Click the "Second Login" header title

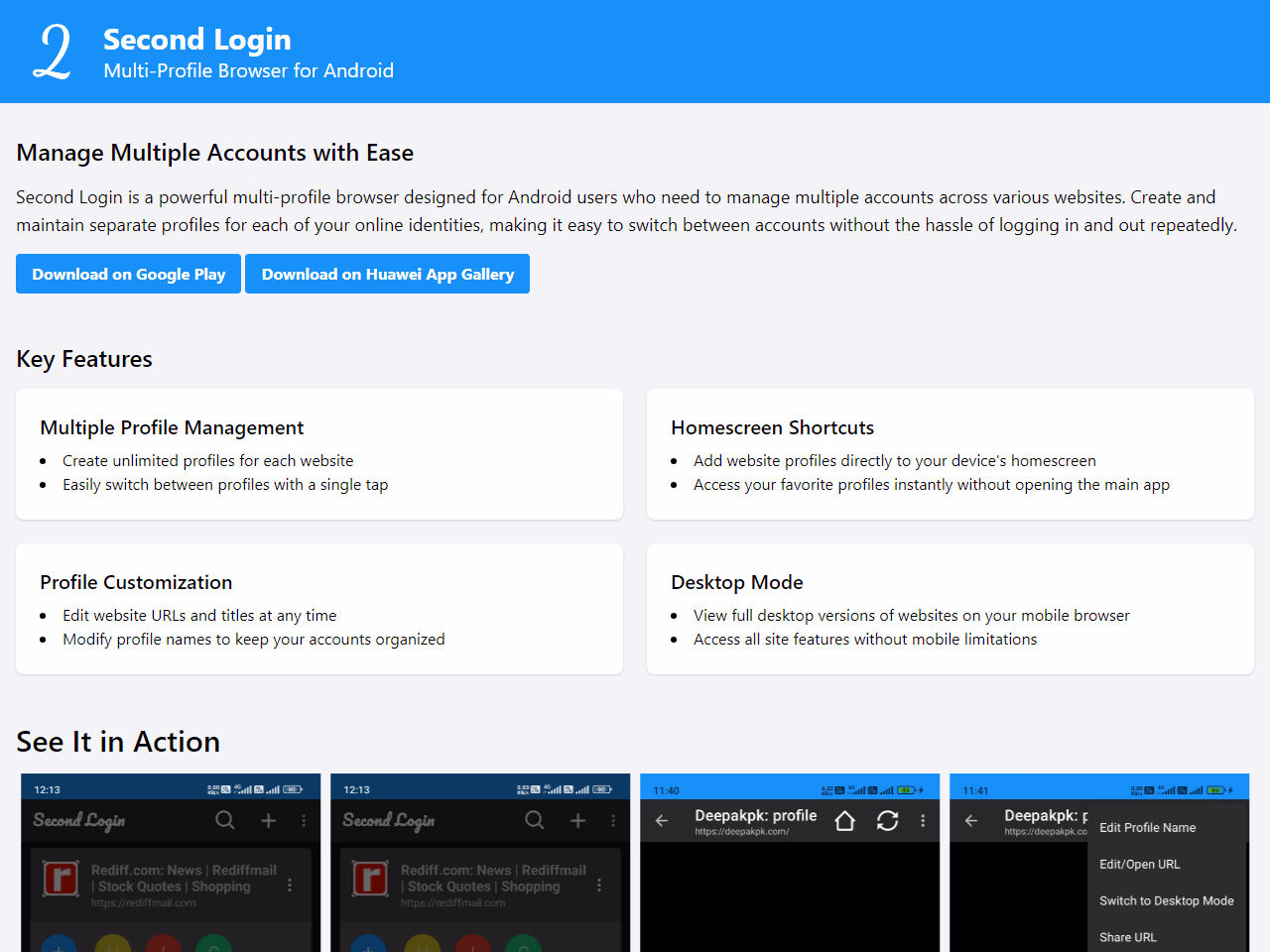pos(197,40)
